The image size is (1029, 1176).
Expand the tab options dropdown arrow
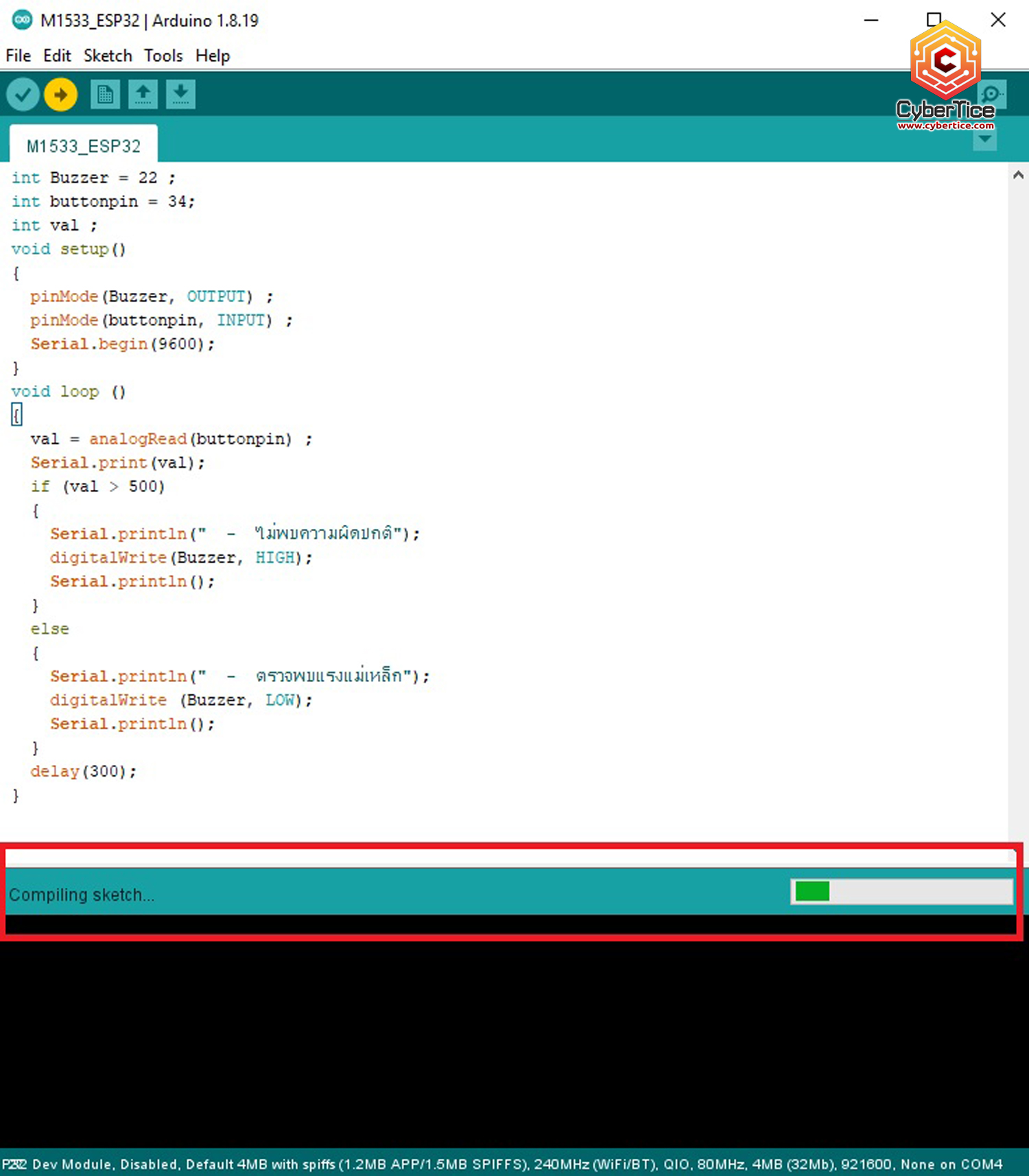click(984, 140)
